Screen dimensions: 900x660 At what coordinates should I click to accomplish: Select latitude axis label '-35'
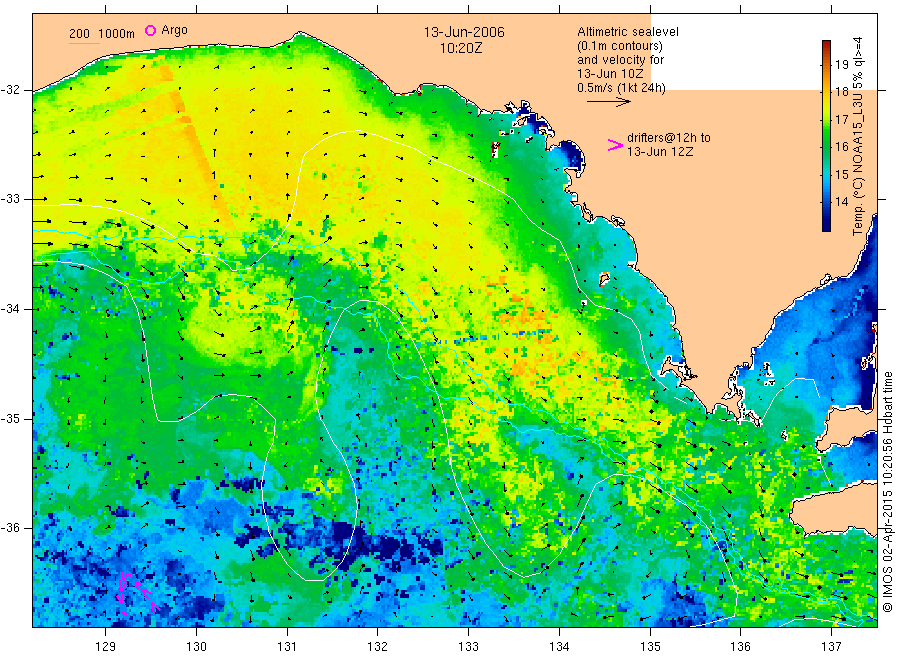pos(10,419)
